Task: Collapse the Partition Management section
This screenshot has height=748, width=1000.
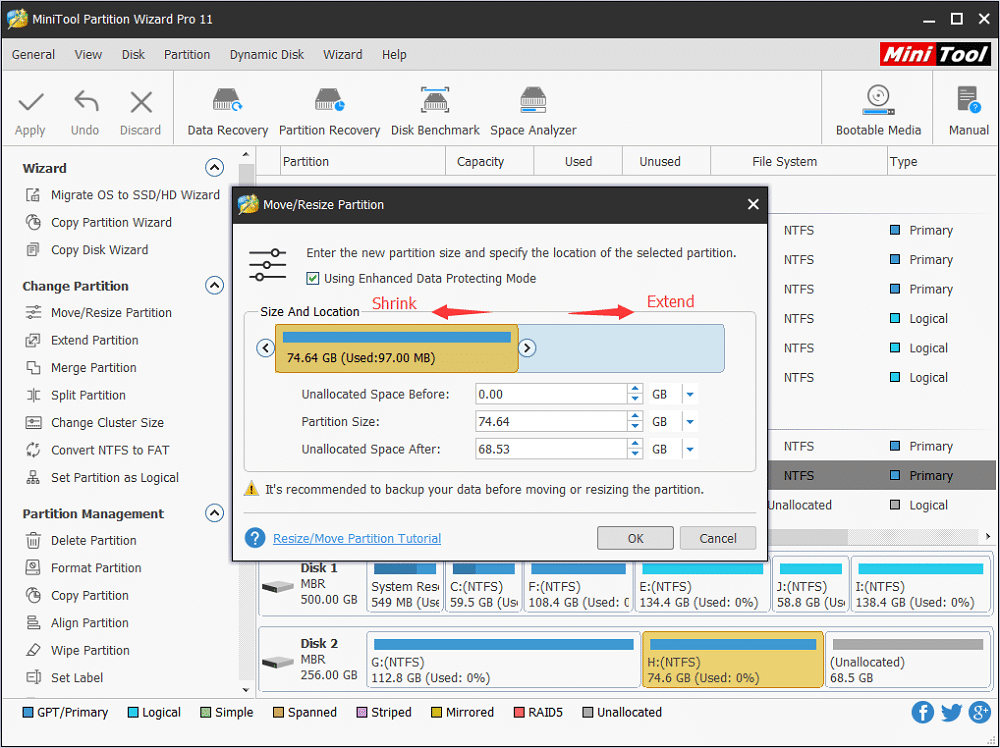Action: [214, 513]
